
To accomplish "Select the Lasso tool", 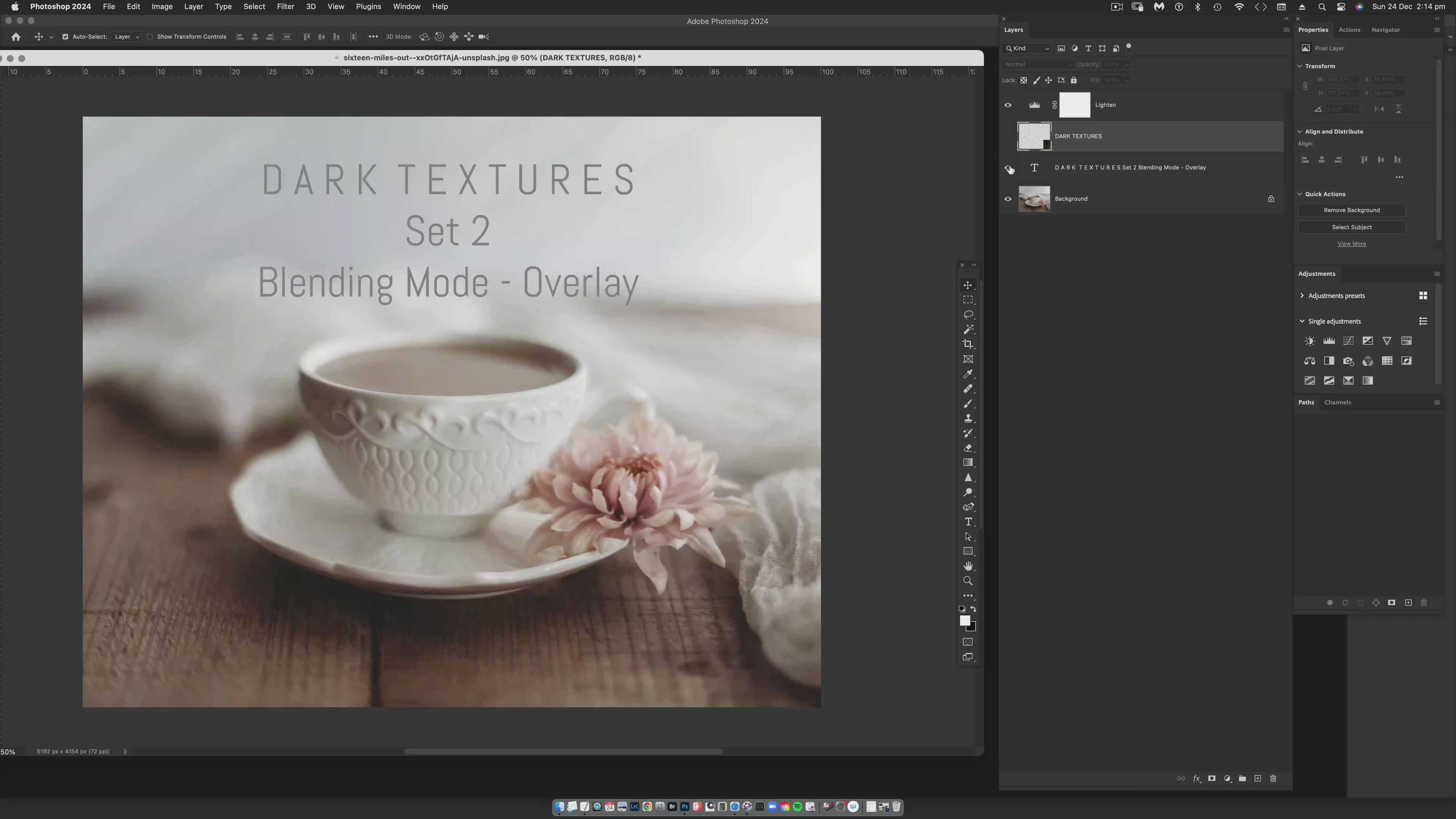I will (968, 315).
